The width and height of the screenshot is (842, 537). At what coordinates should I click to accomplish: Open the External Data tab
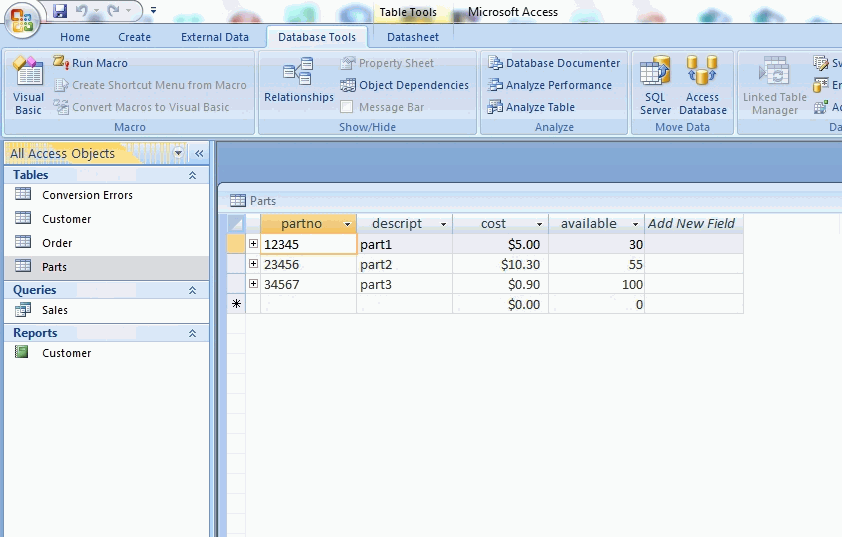pyautogui.click(x=215, y=37)
